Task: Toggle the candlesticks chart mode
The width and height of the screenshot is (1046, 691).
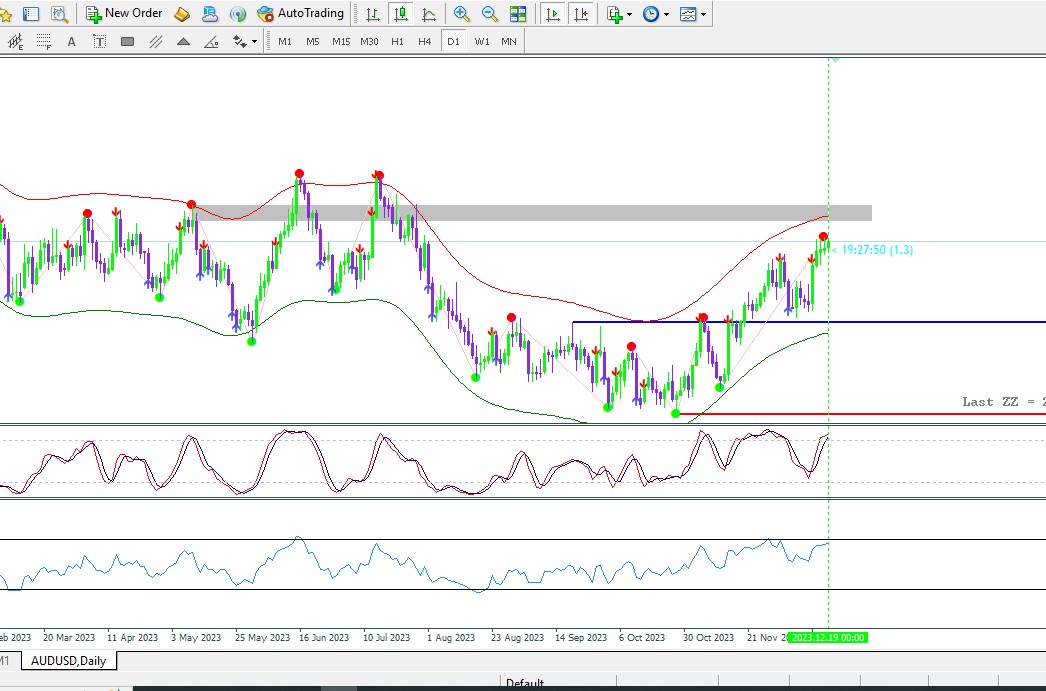Action: pyautogui.click(x=400, y=14)
